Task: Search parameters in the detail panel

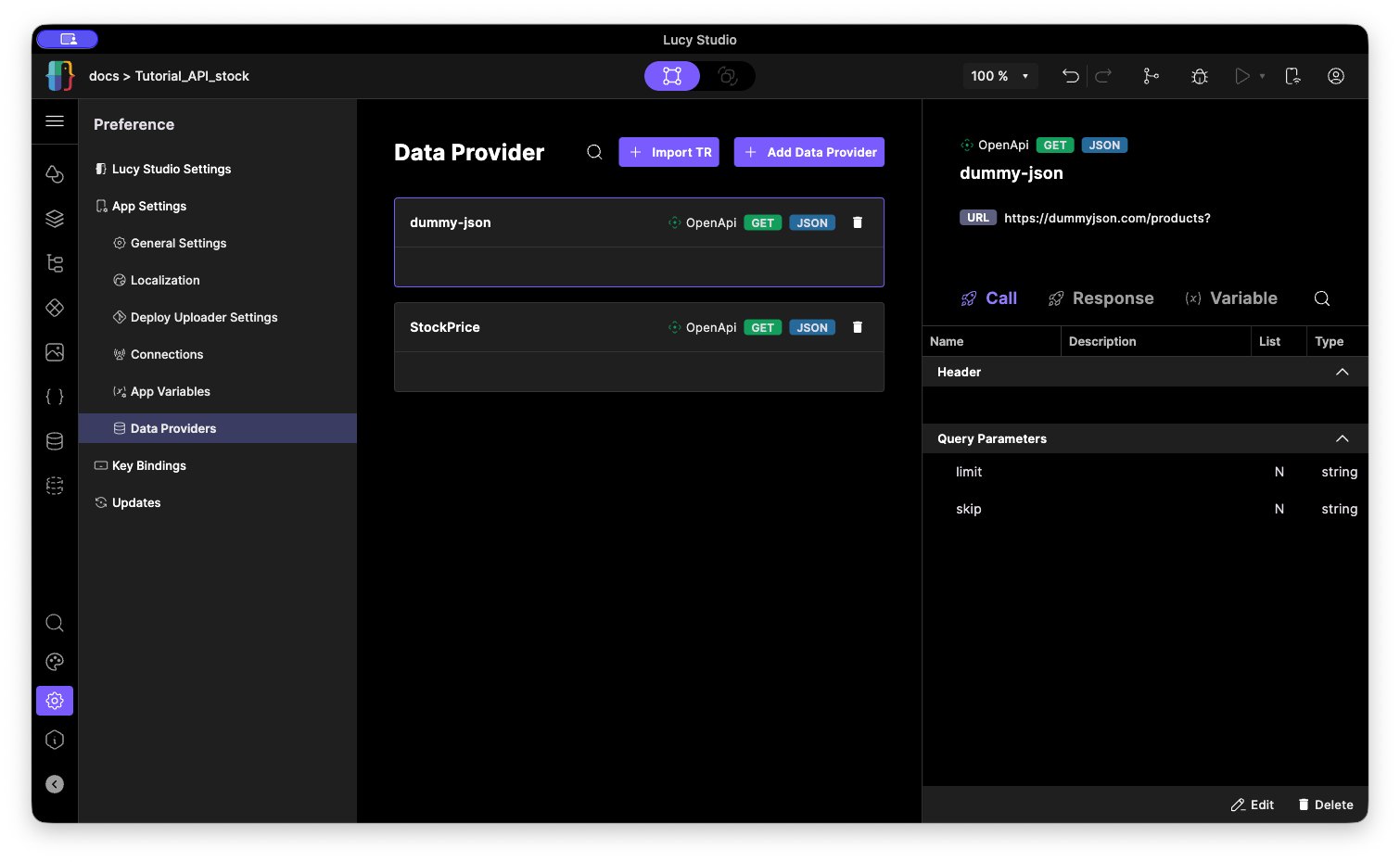Action: [1322, 298]
